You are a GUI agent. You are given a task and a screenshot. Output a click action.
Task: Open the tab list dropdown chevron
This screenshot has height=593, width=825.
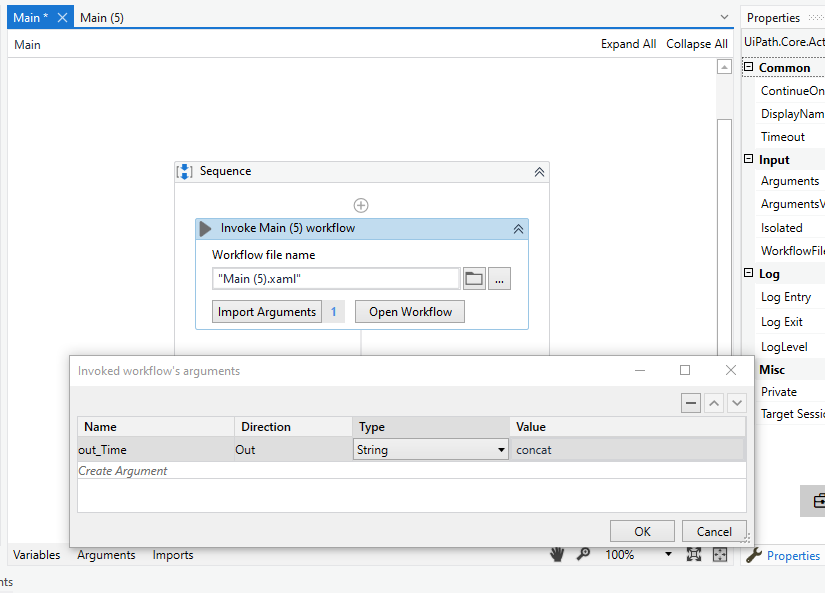click(x=725, y=17)
